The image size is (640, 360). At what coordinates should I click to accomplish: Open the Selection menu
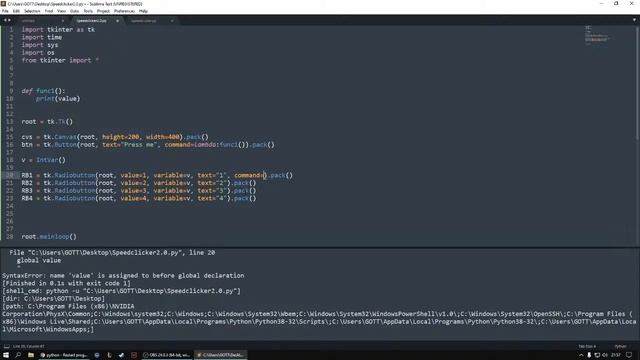click(x=32, y=11)
